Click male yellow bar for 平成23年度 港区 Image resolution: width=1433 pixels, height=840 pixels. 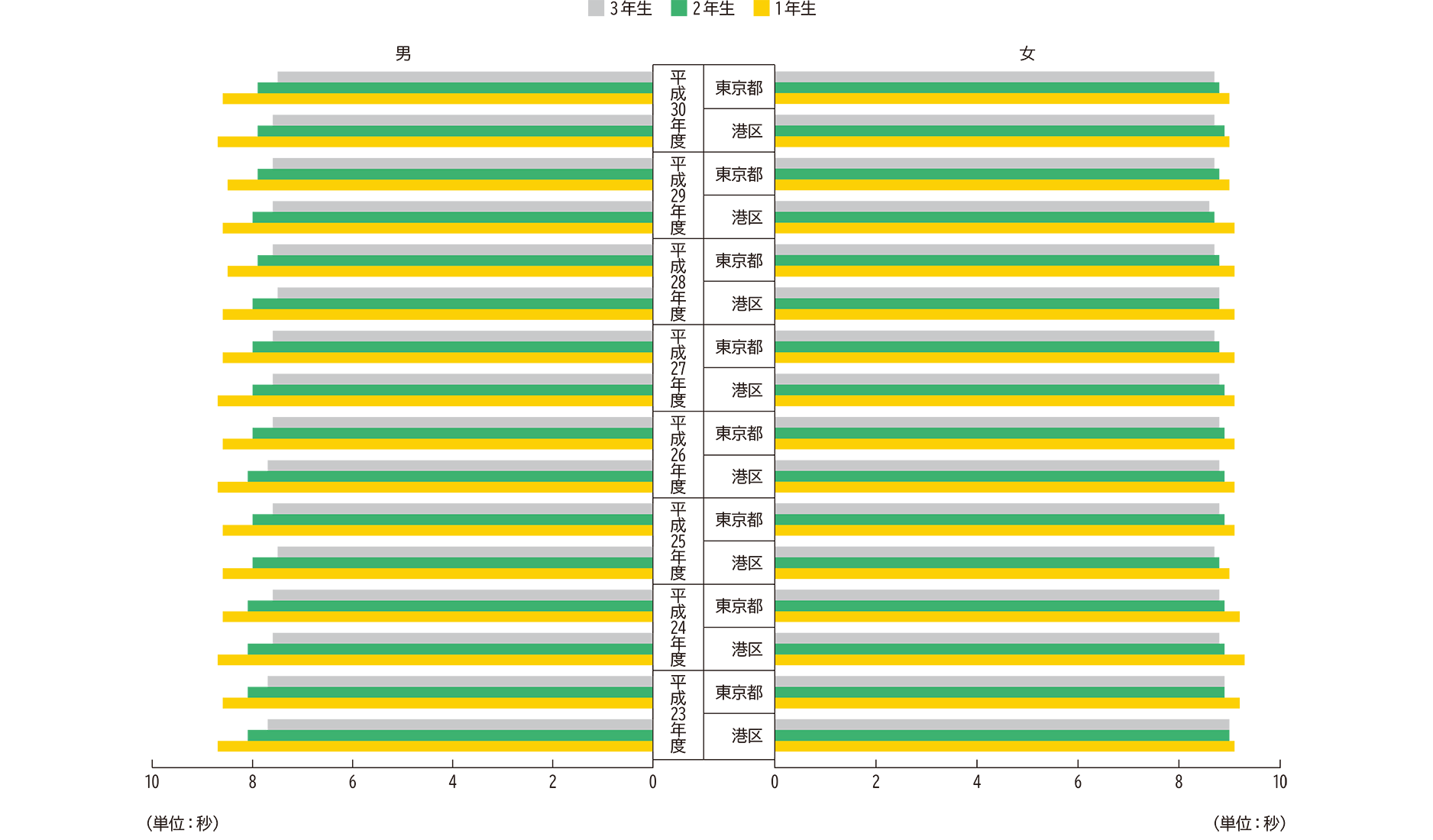[435, 746]
